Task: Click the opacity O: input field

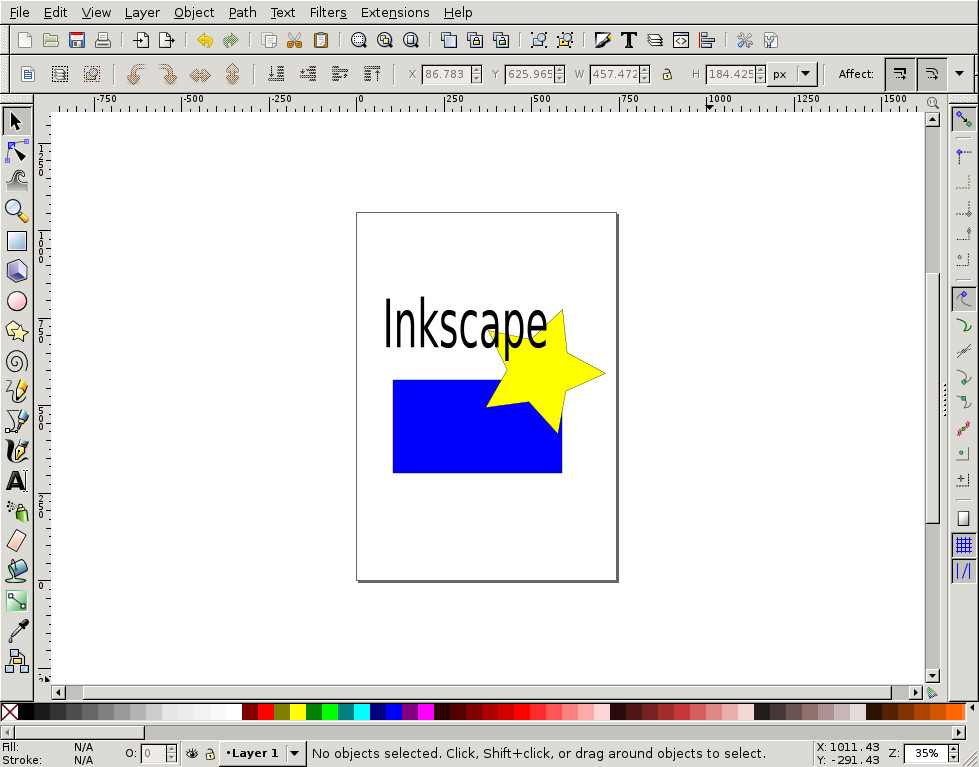Action: coord(154,753)
